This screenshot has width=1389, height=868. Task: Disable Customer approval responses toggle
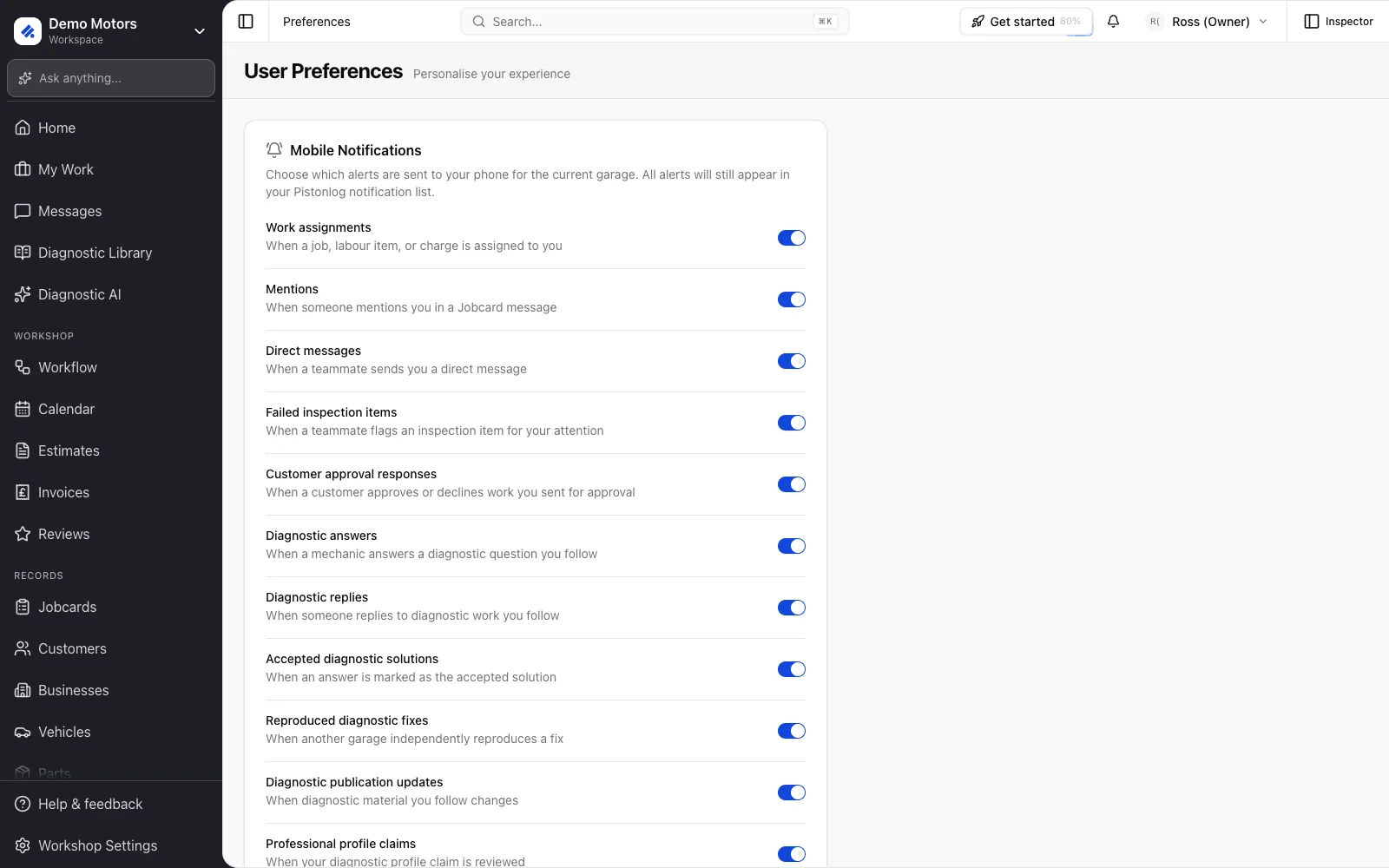click(792, 484)
